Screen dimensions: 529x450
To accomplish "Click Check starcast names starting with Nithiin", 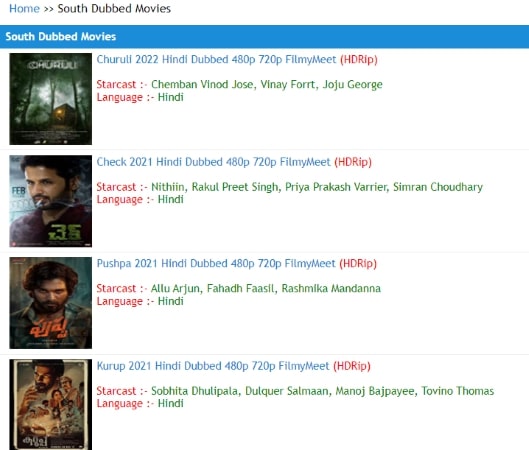I will [x=317, y=187].
